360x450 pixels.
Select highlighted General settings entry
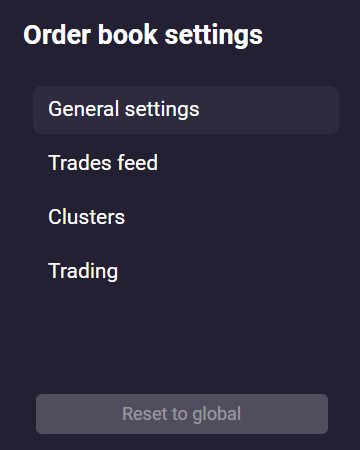tap(186, 110)
